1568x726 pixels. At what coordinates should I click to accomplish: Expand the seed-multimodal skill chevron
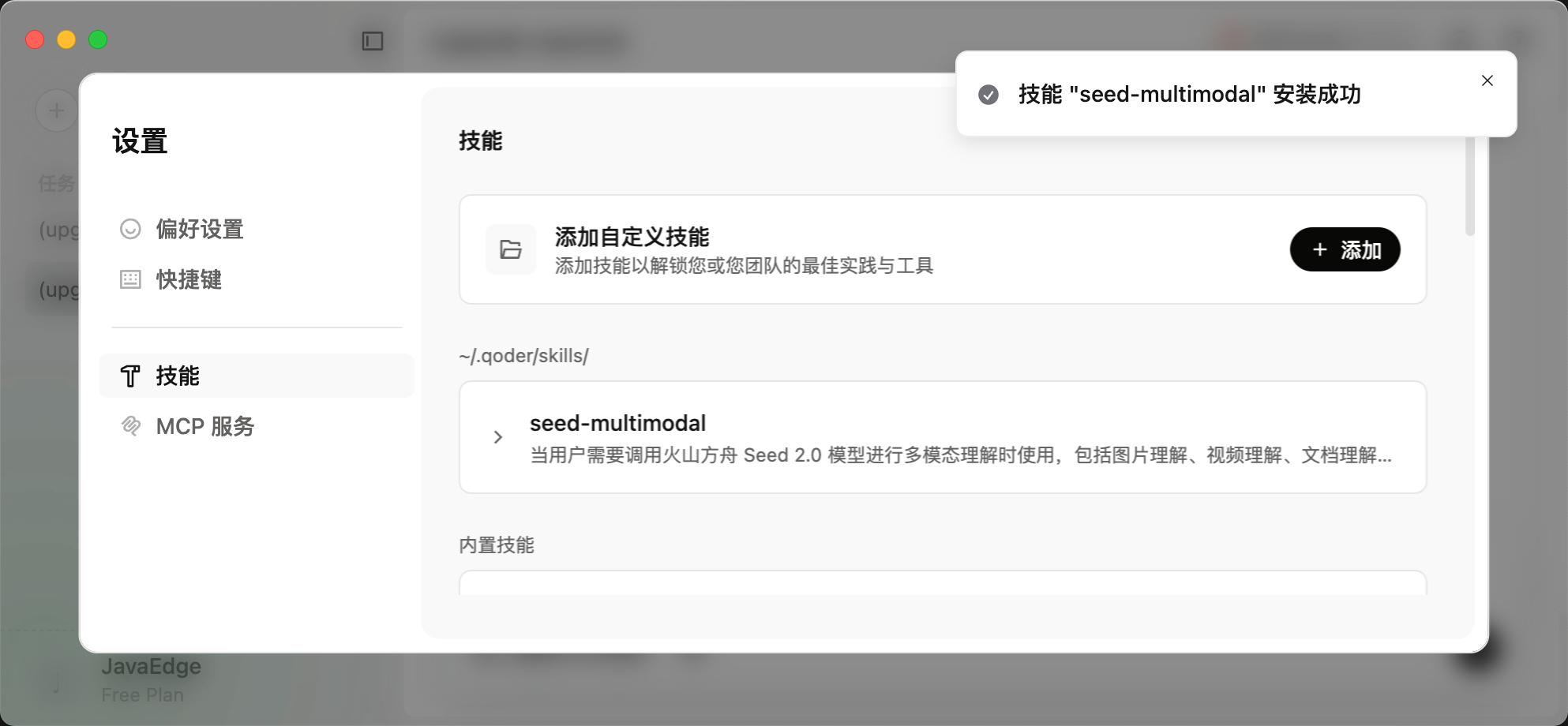pyautogui.click(x=497, y=437)
